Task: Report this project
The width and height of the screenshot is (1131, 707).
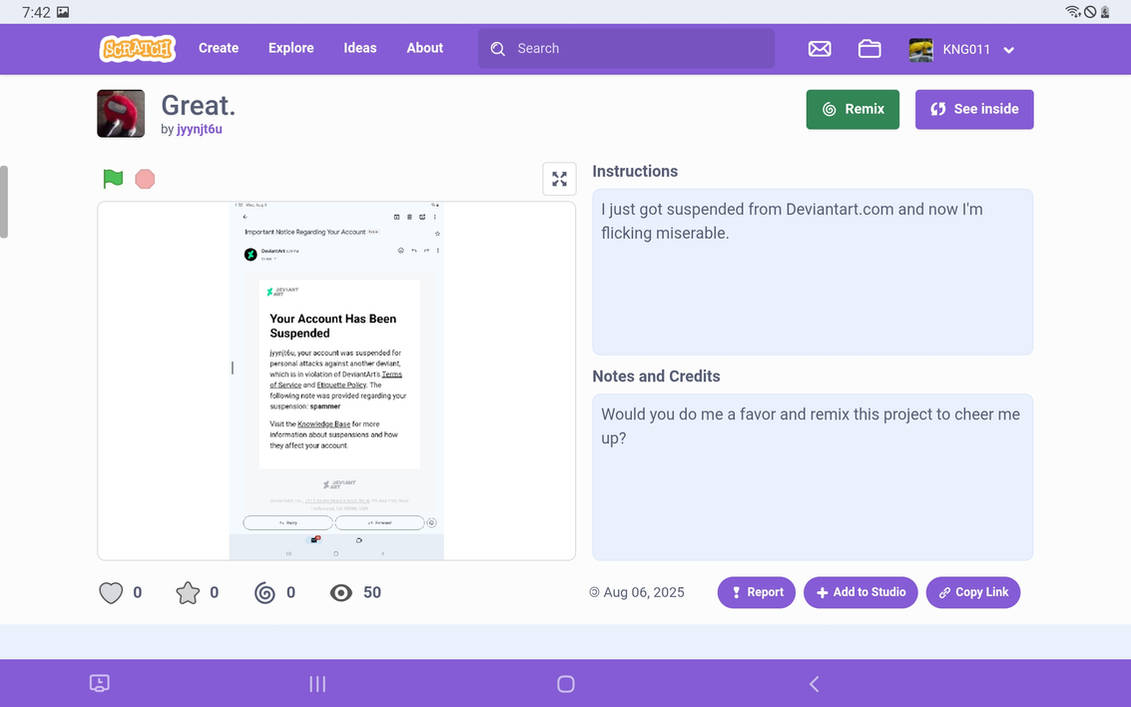Action: [x=756, y=592]
